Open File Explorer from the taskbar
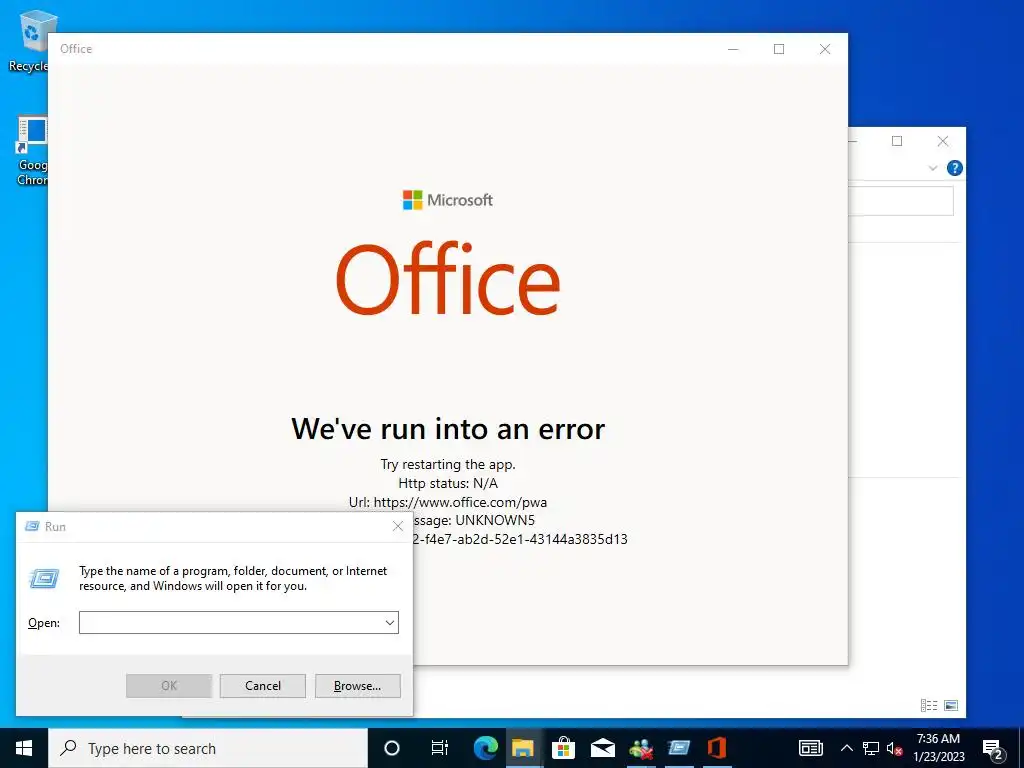The image size is (1024, 768). pyautogui.click(x=523, y=748)
